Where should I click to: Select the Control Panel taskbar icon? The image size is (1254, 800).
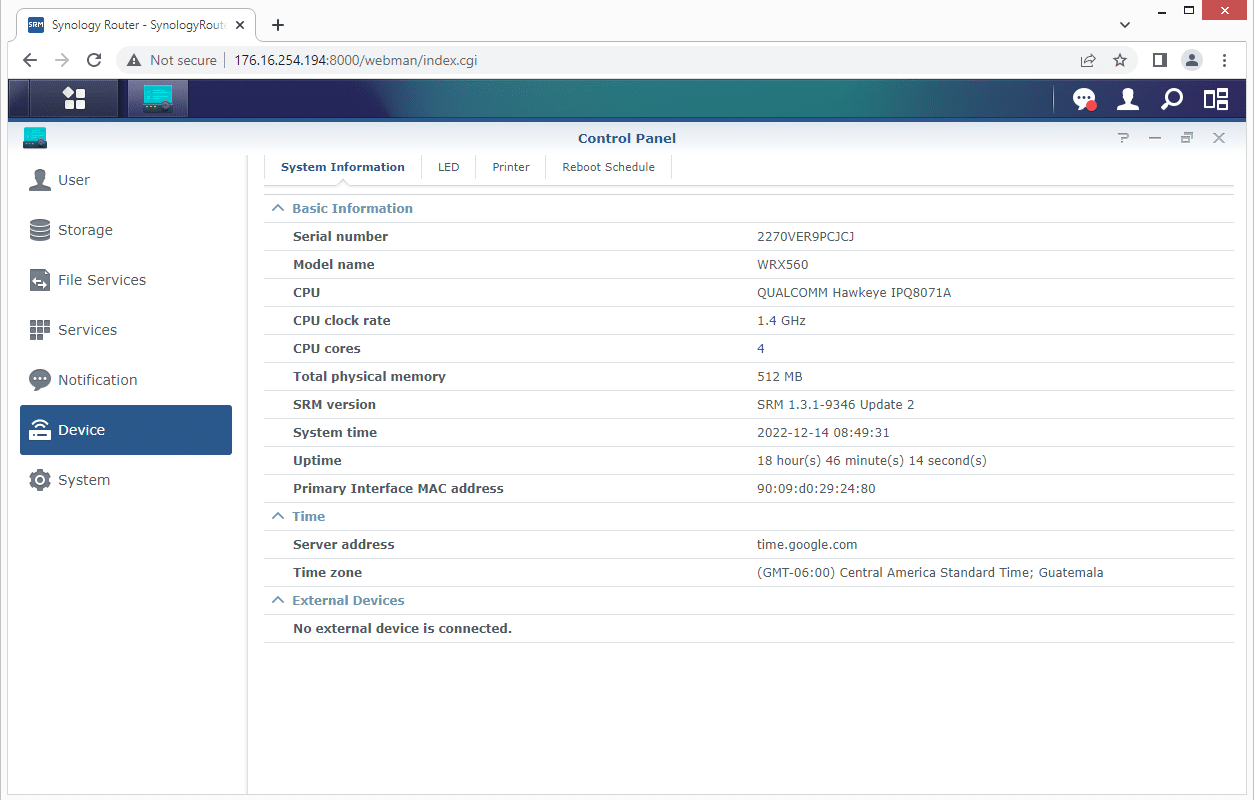point(158,98)
